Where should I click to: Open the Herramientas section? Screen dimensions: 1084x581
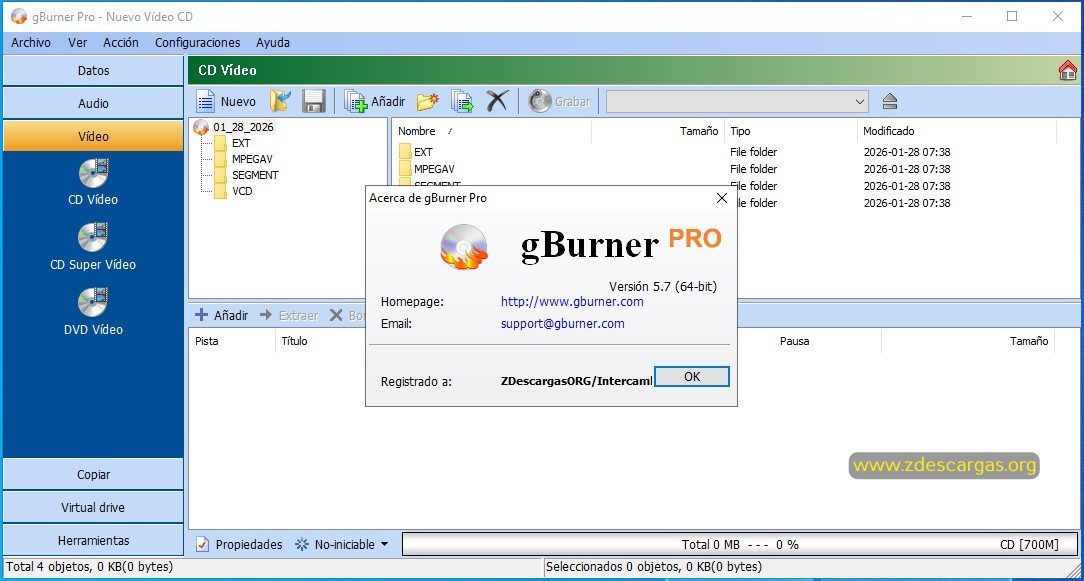click(93, 540)
